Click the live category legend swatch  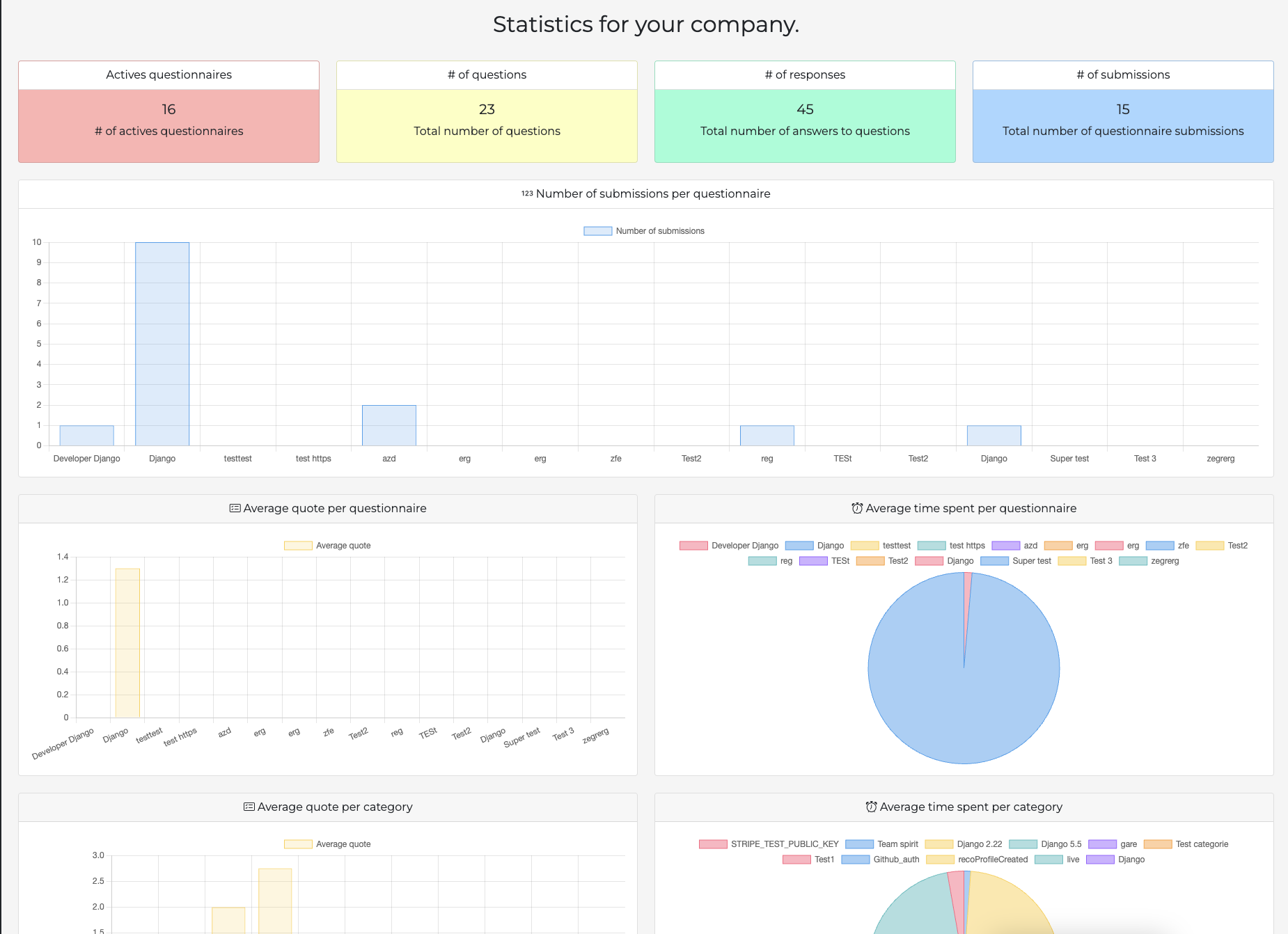[x=1049, y=860]
